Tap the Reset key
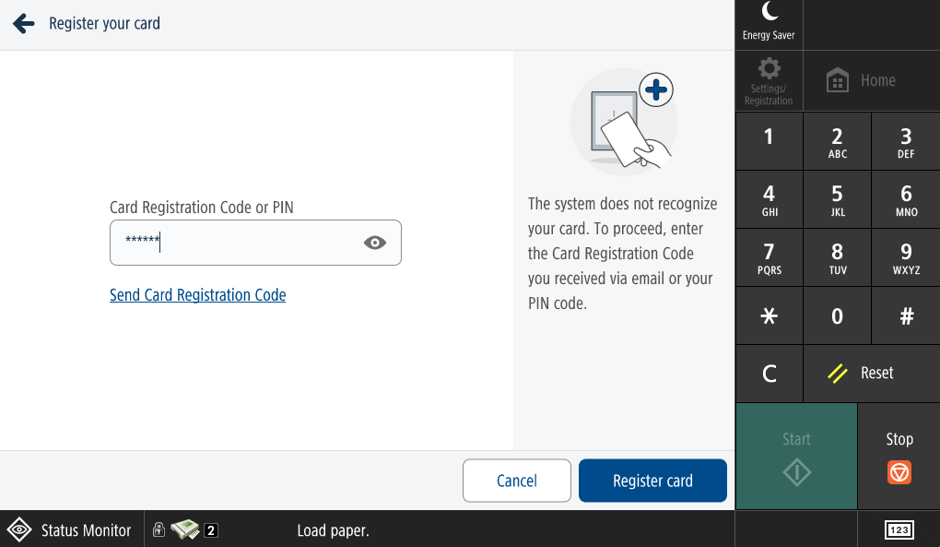The width and height of the screenshot is (940, 547). click(872, 373)
